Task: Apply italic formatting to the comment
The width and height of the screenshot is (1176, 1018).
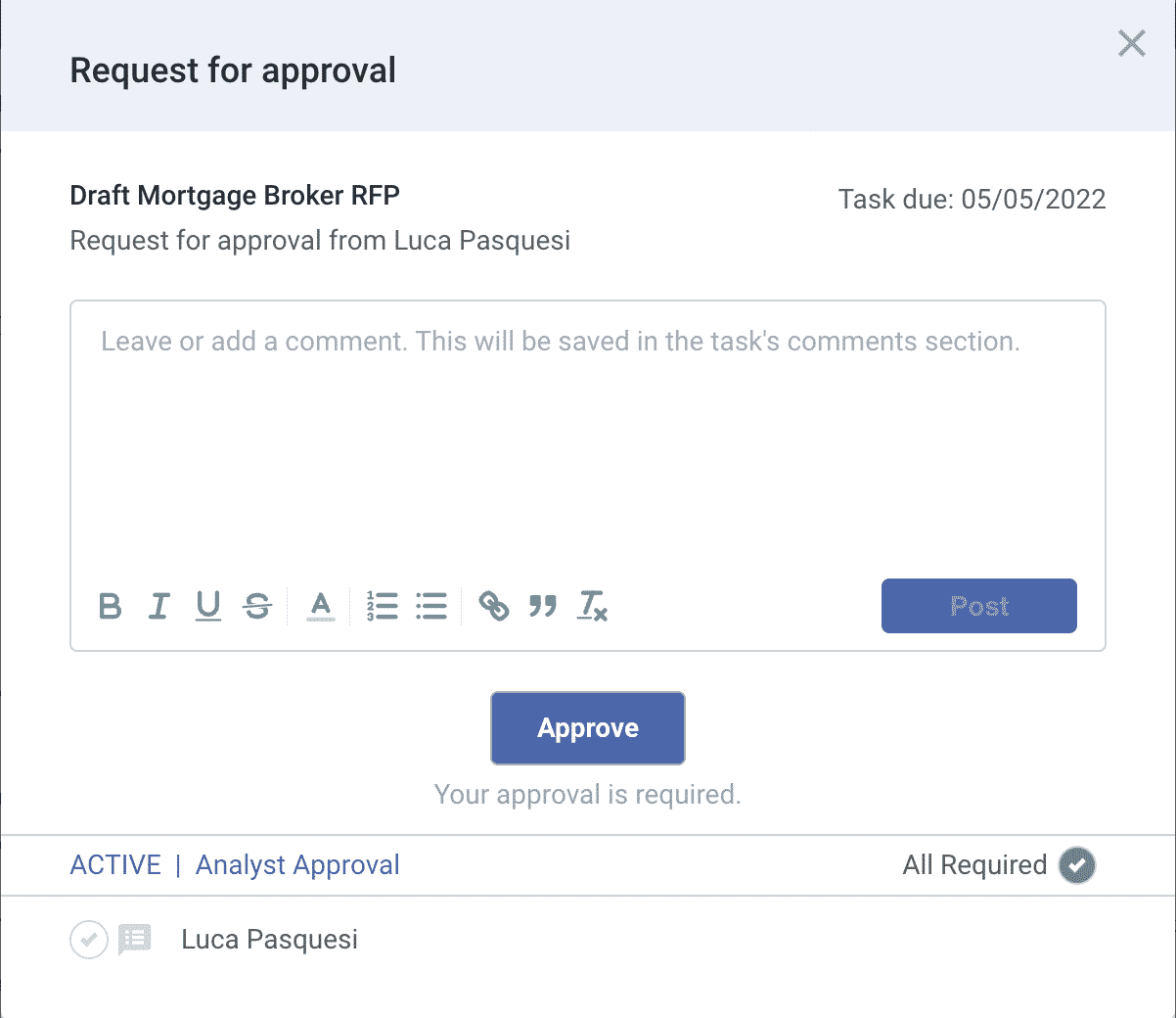Action: pyautogui.click(x=158, y=606)
